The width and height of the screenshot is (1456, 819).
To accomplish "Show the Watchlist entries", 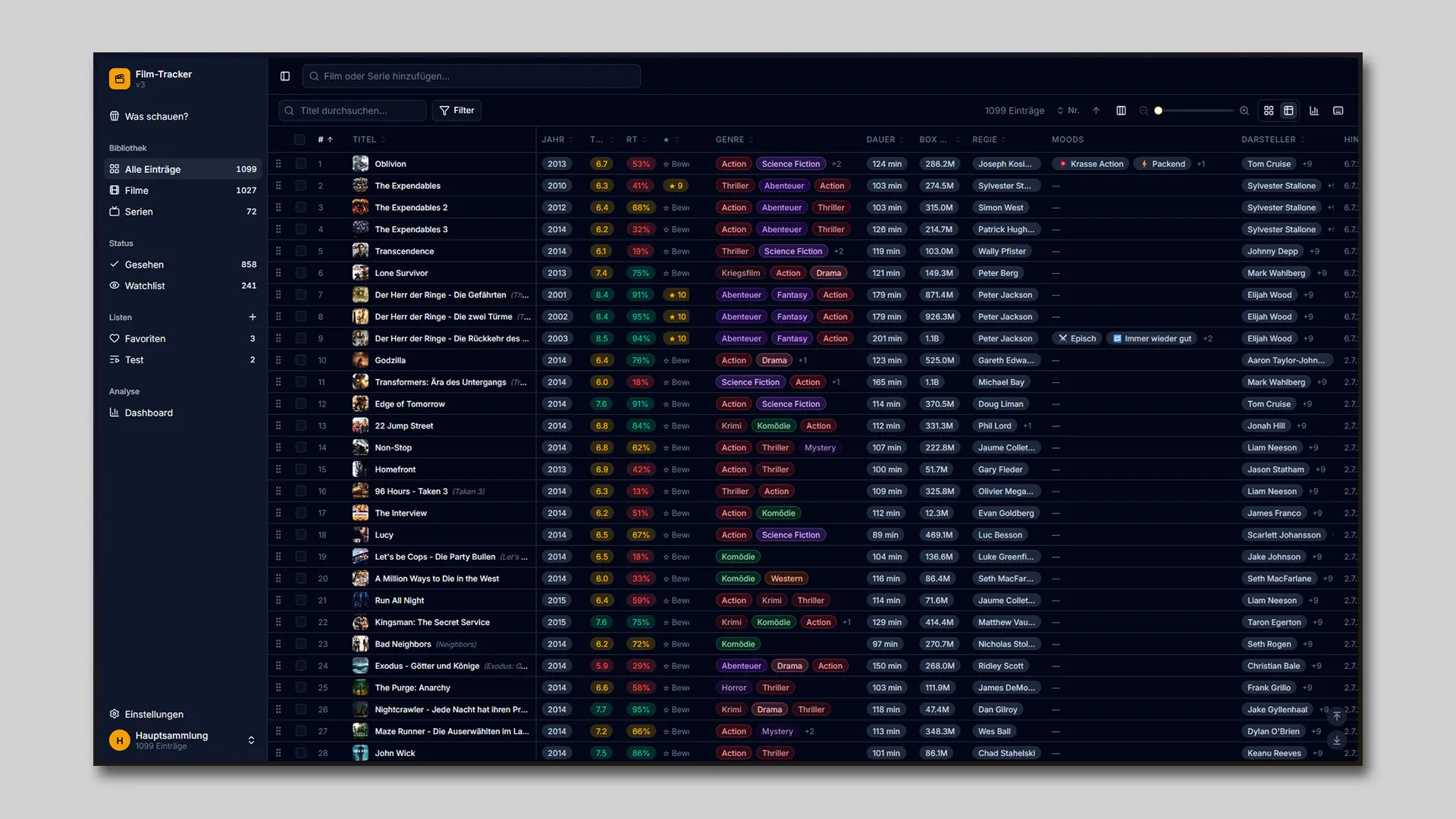I will (x=183, y=286).
